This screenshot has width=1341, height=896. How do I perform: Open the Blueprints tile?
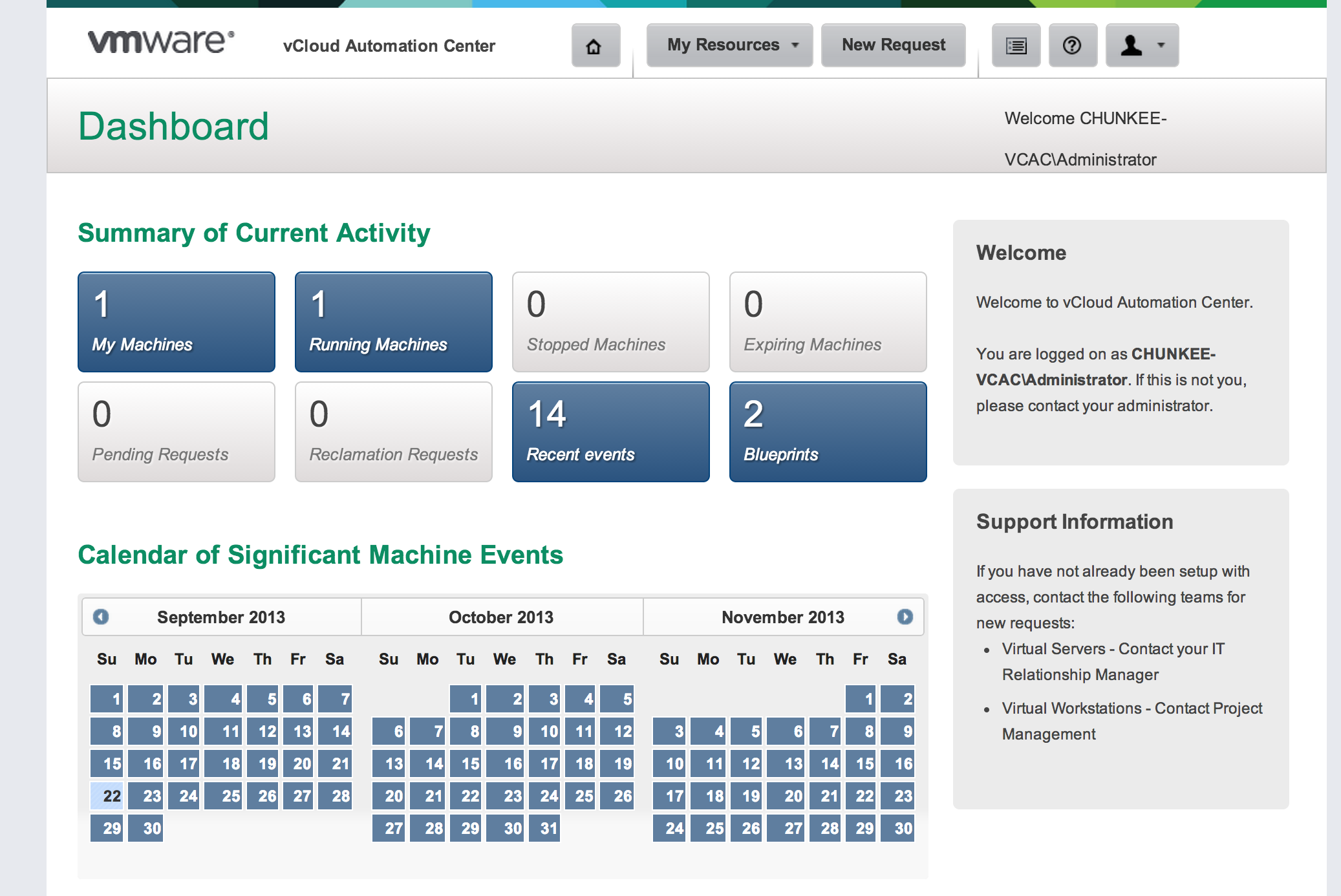point(828,432)
